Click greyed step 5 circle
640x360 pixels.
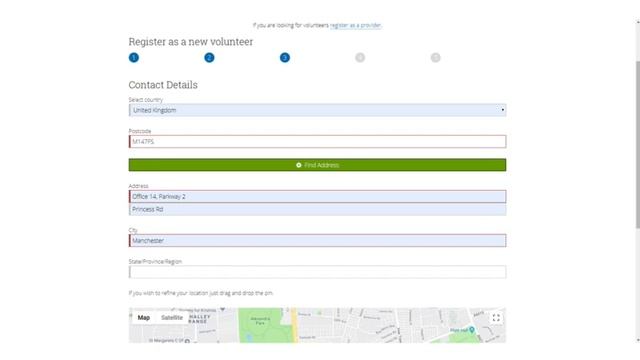pyautogui.click(x=436, y=58)
